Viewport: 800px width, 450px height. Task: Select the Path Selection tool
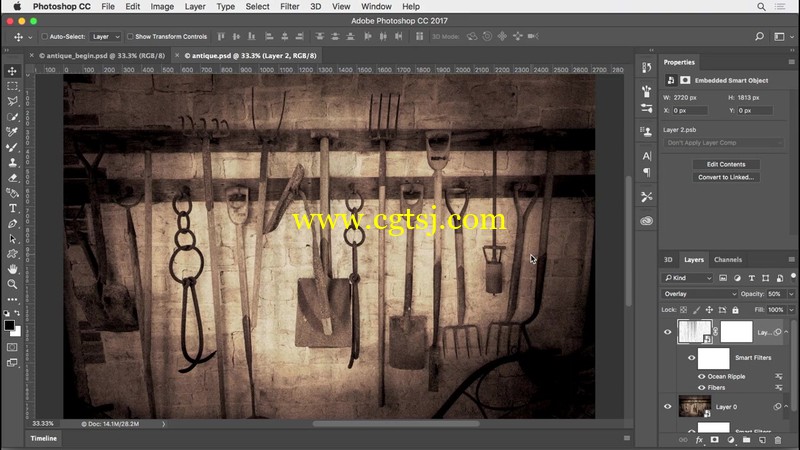click(12, 239)
